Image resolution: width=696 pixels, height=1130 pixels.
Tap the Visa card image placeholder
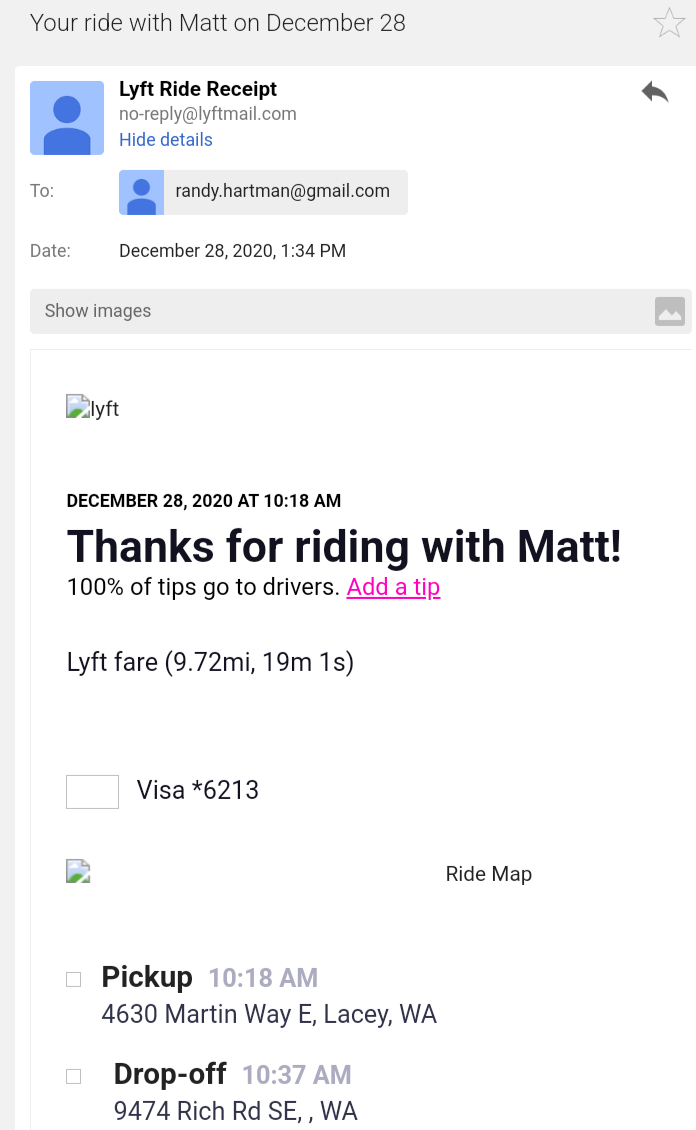click(x=92, y=791)
